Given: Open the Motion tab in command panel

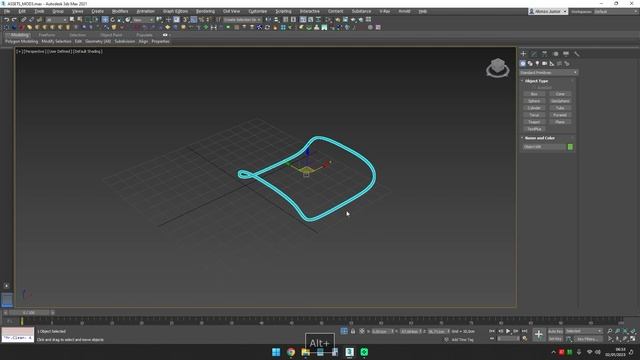Looking at the screenshot, I should 556,53.
